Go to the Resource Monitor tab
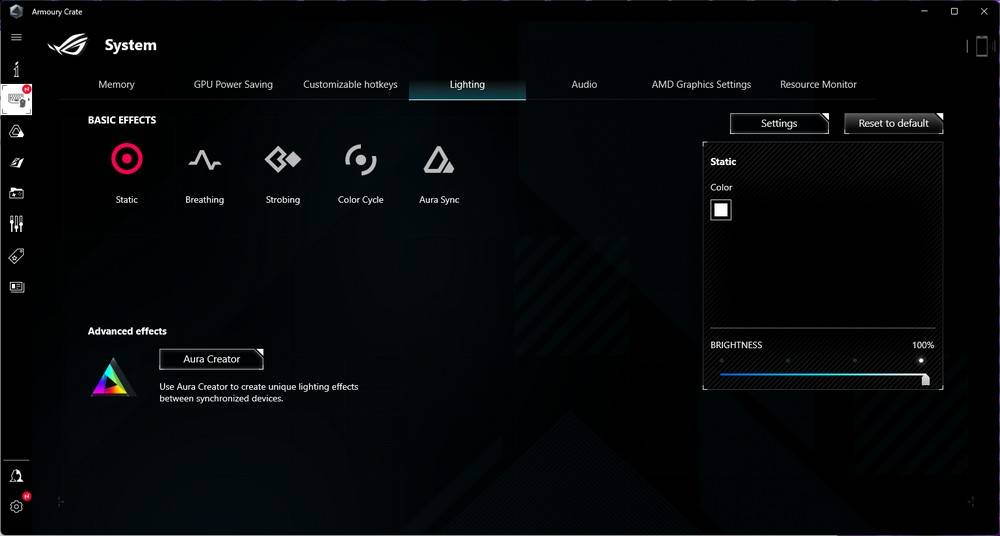The height and width of the screenshot is (536, 1000). coord(818,84)
